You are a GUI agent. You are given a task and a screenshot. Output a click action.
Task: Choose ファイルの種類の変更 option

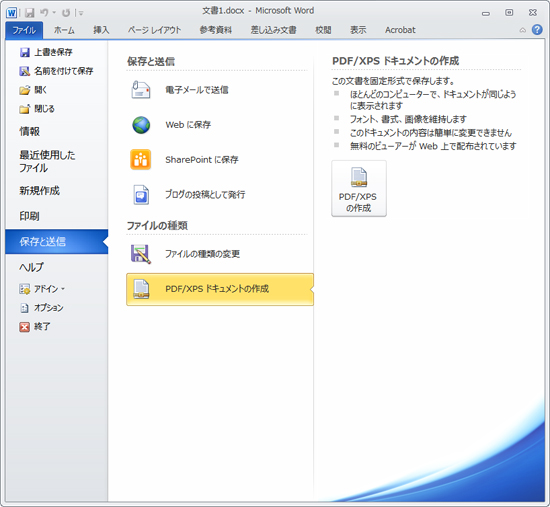(203, 254)
